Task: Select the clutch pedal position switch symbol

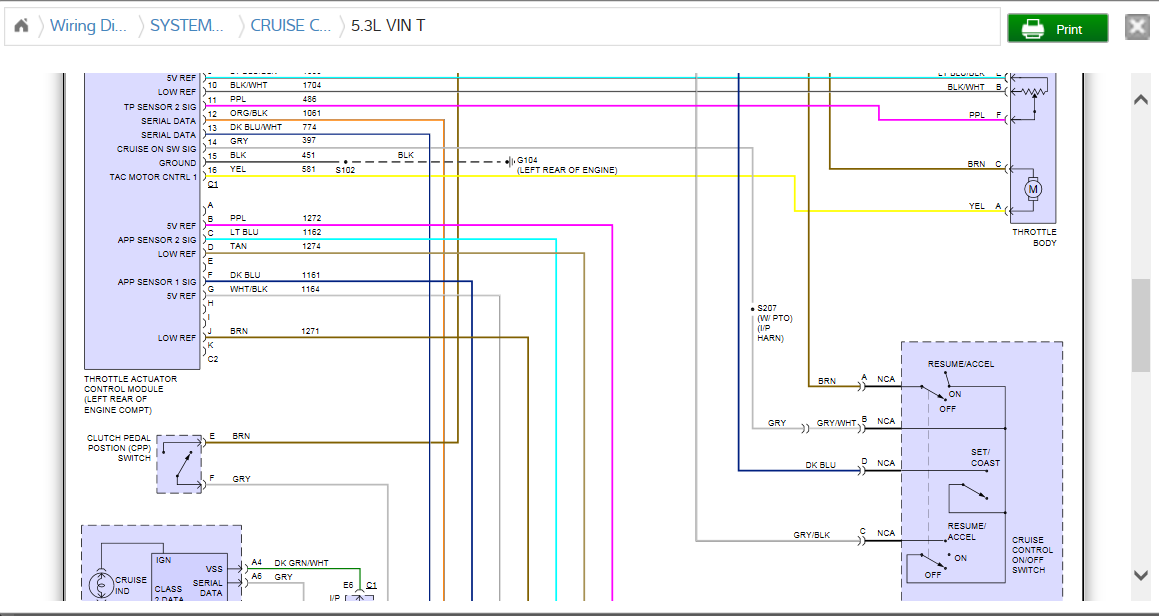Action: (x=179, y=464)
